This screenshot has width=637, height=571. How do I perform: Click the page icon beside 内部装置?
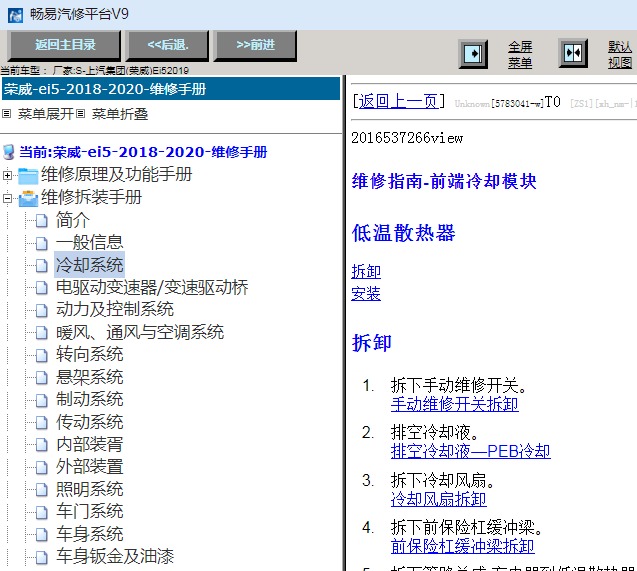[x=41, y=445]
